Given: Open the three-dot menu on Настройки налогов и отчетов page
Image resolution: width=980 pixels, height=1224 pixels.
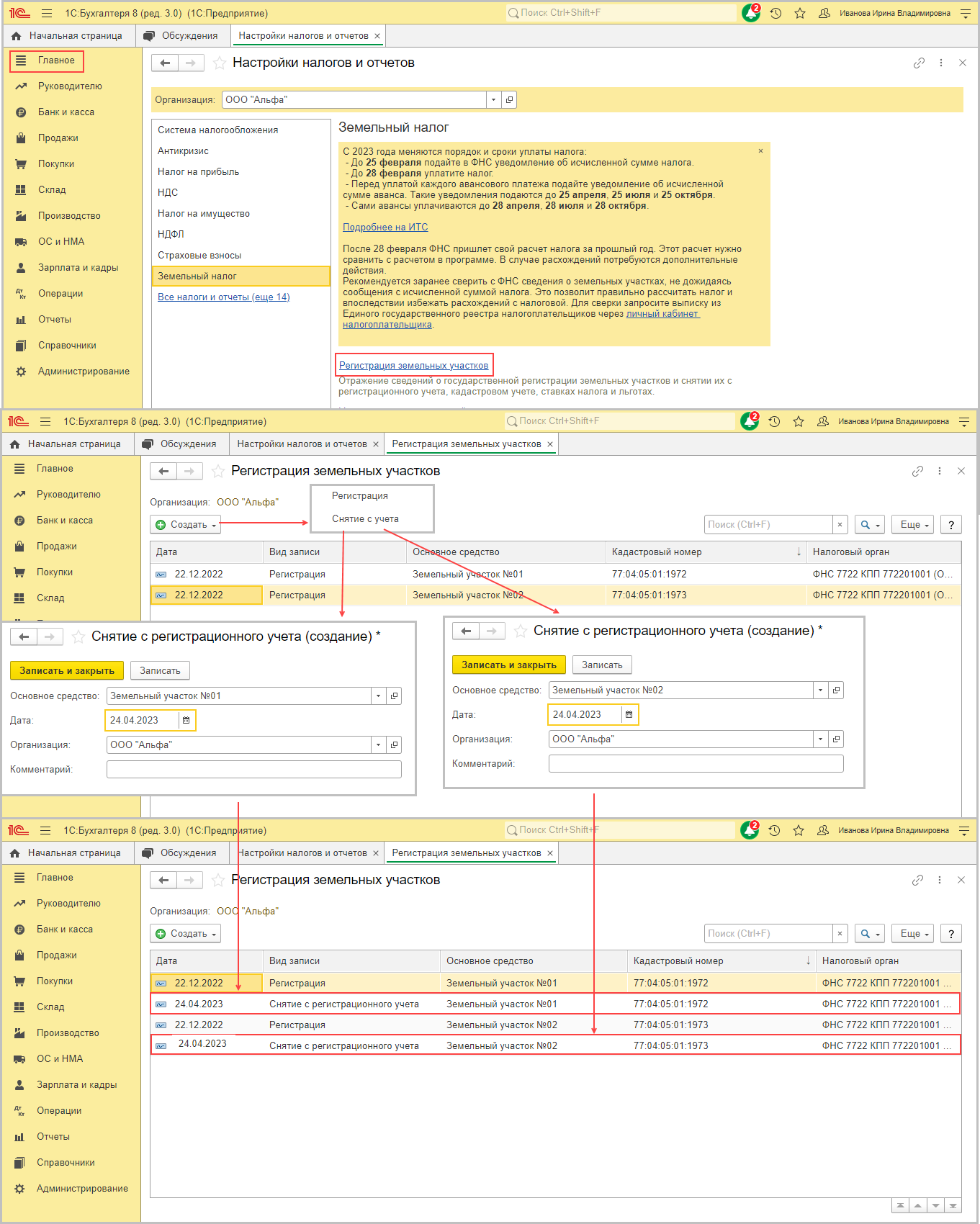Looking at the screenshot, I should click(x=941, y=63).
